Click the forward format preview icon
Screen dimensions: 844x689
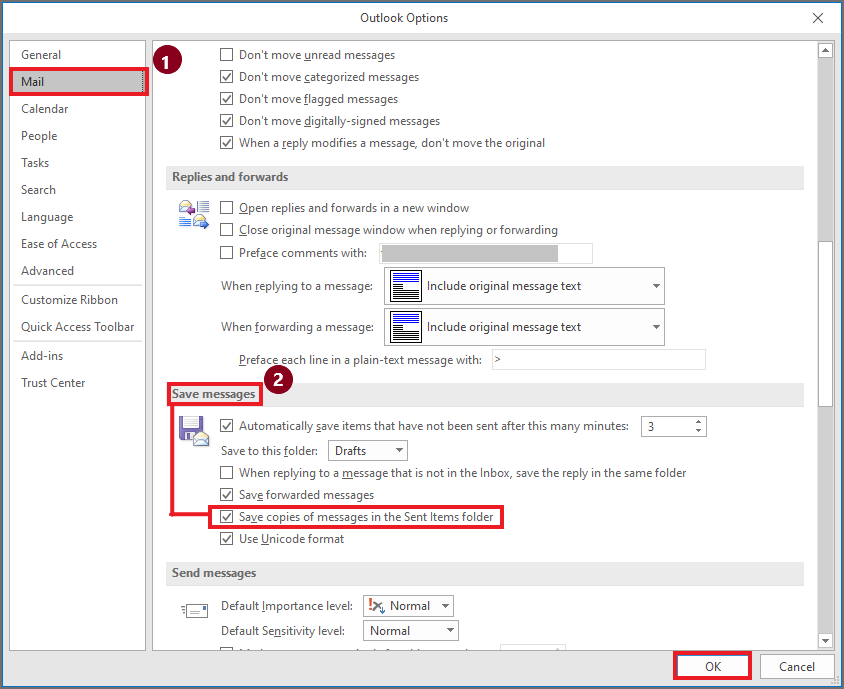406,327
